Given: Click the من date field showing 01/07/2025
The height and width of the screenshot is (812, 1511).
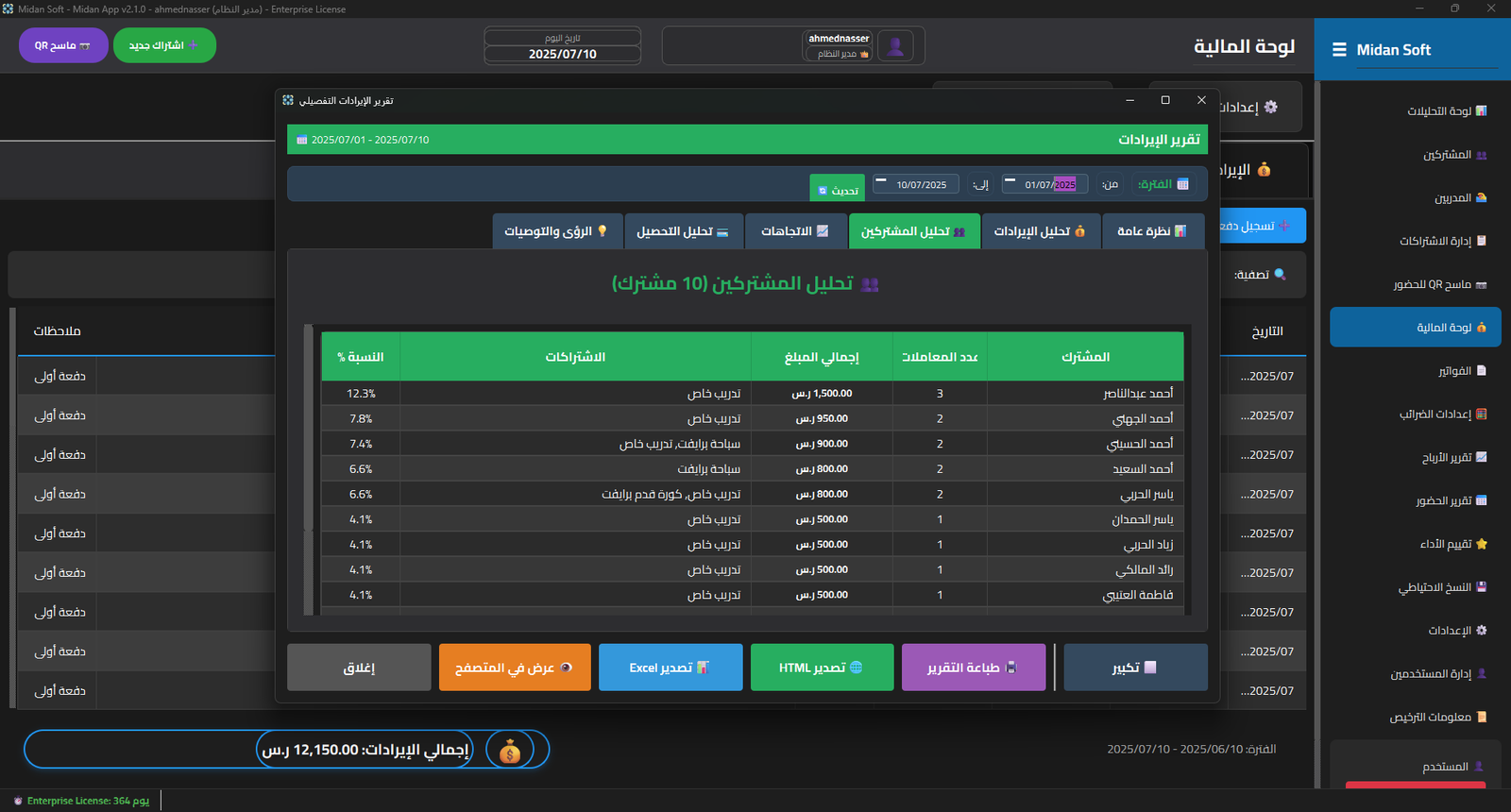Looking at the screenshot, I should pos(1045,184).
